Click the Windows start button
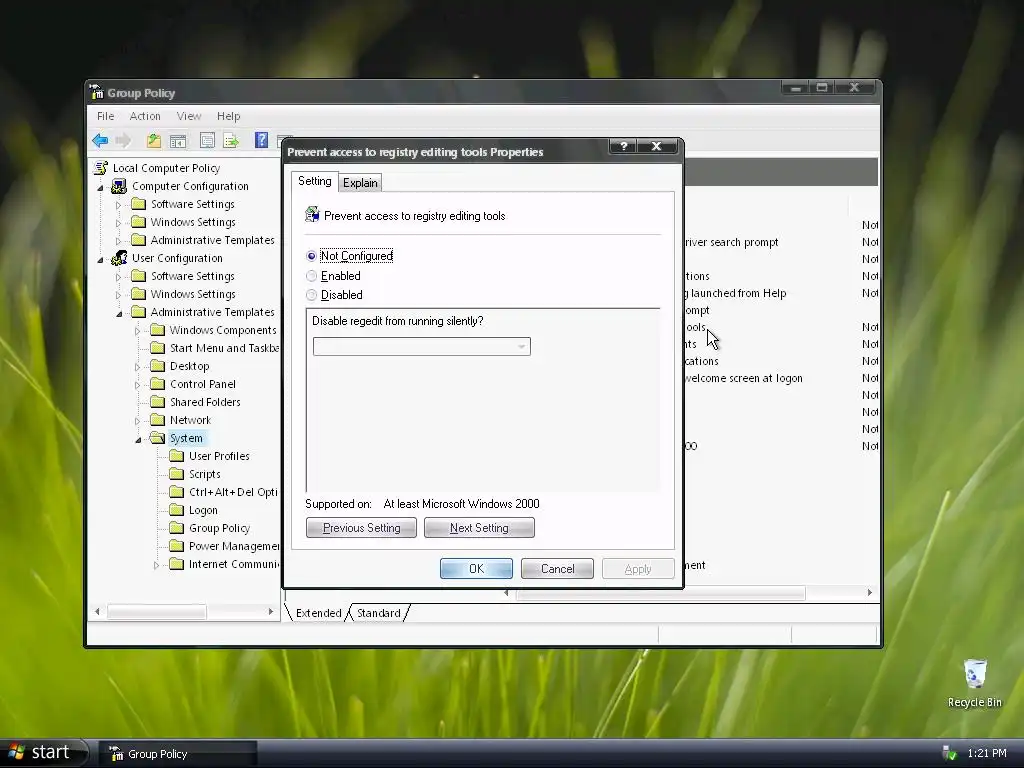Screen dimensions: 1024x768 coord(42,752)
